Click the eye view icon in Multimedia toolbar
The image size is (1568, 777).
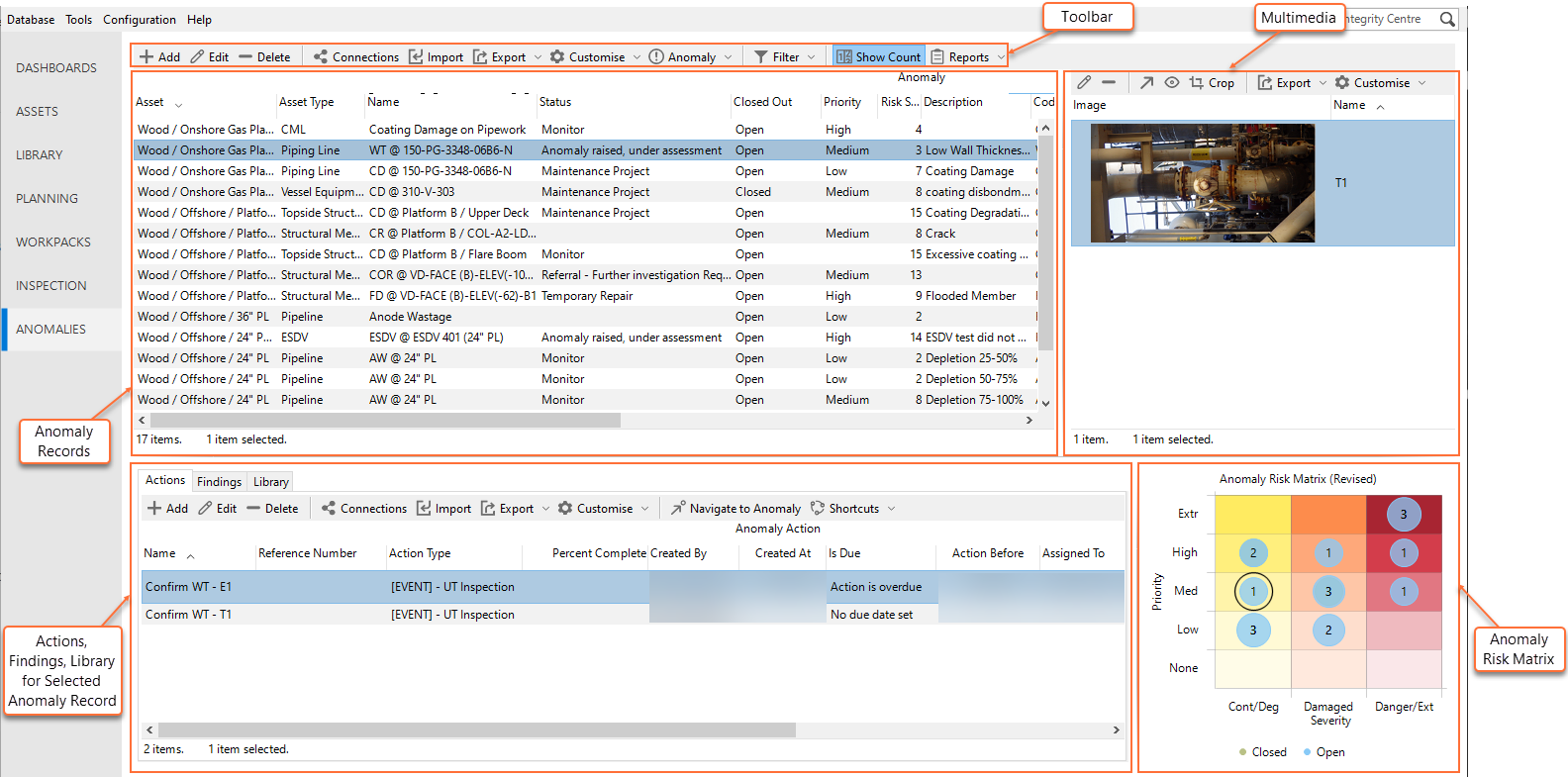click(1171, 83)
